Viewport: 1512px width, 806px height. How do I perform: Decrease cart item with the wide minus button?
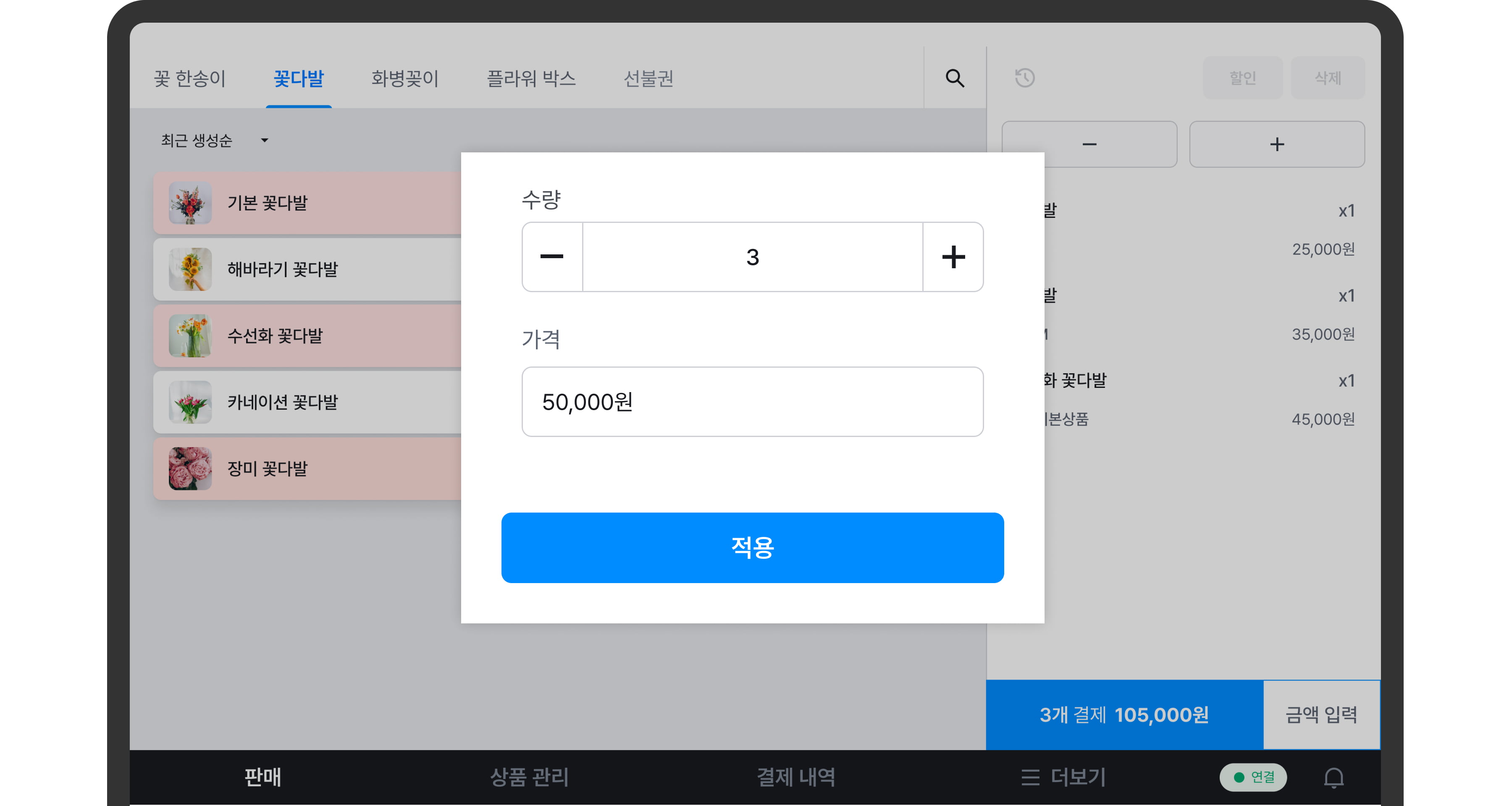1089,144
